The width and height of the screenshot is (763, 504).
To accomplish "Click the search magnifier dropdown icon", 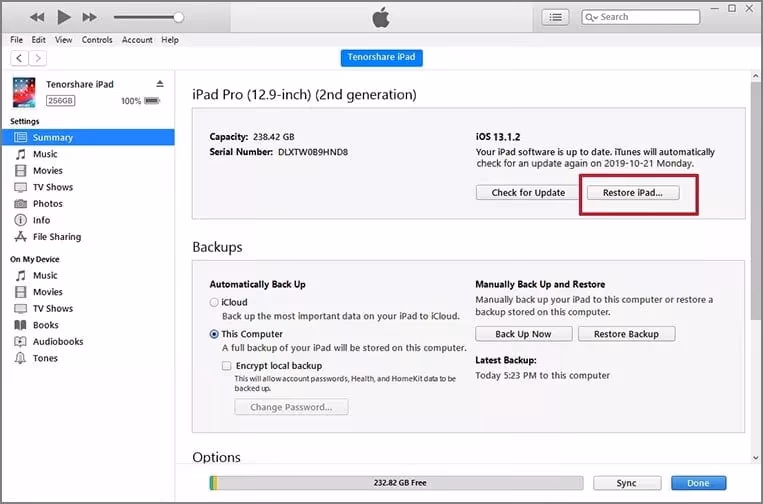I will (x=591, y=18).
